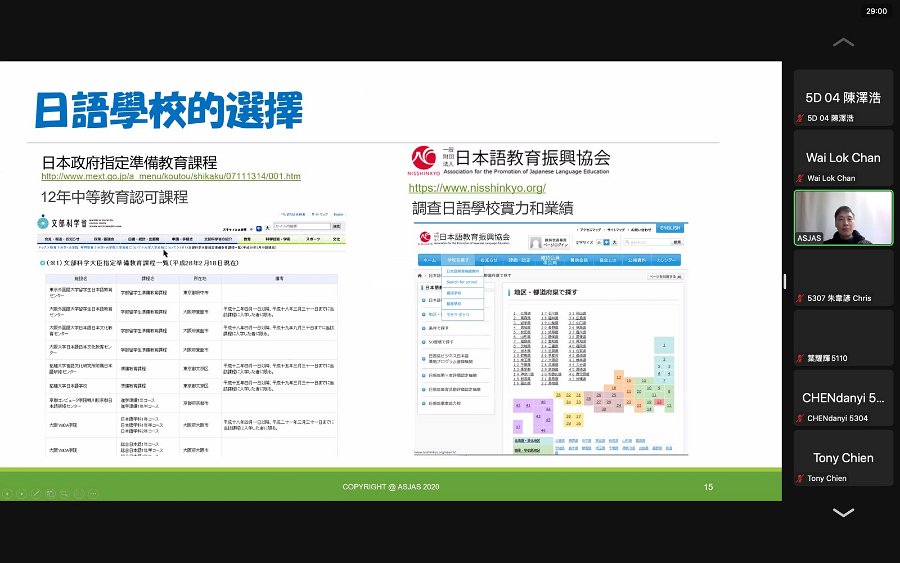
Task: Click the slide title 日語學校的選擇
Action: [x=168, y=110]
